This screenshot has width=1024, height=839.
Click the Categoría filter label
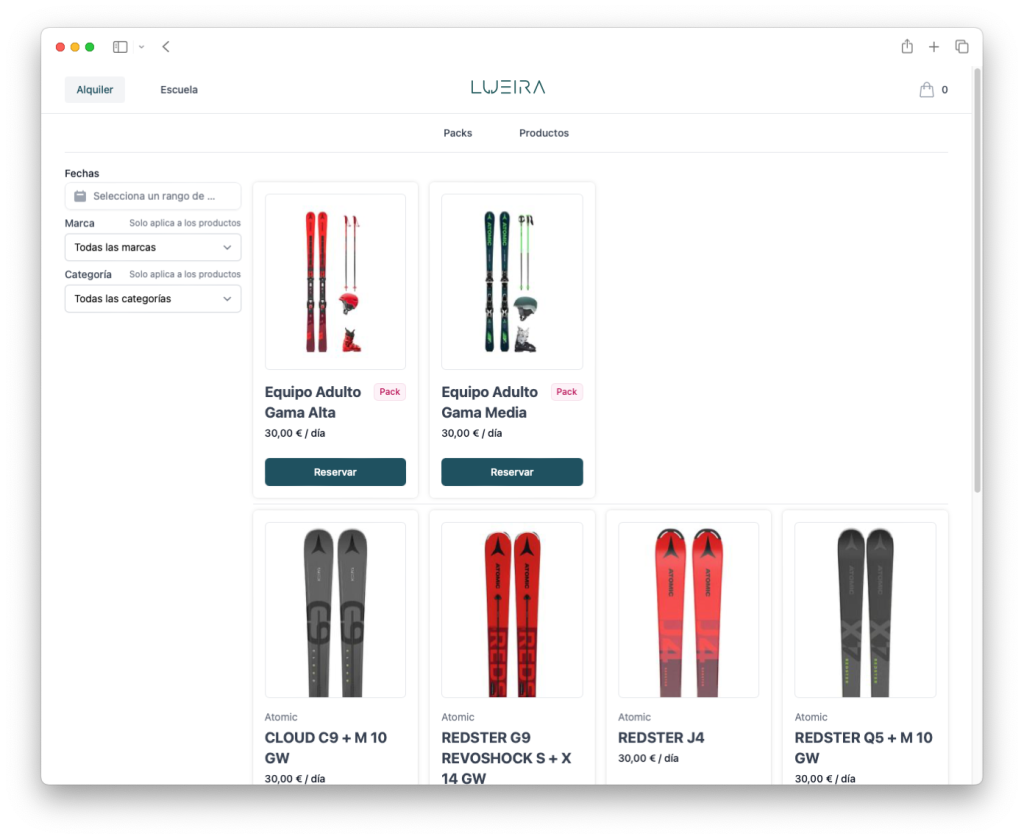click(88, 274)
